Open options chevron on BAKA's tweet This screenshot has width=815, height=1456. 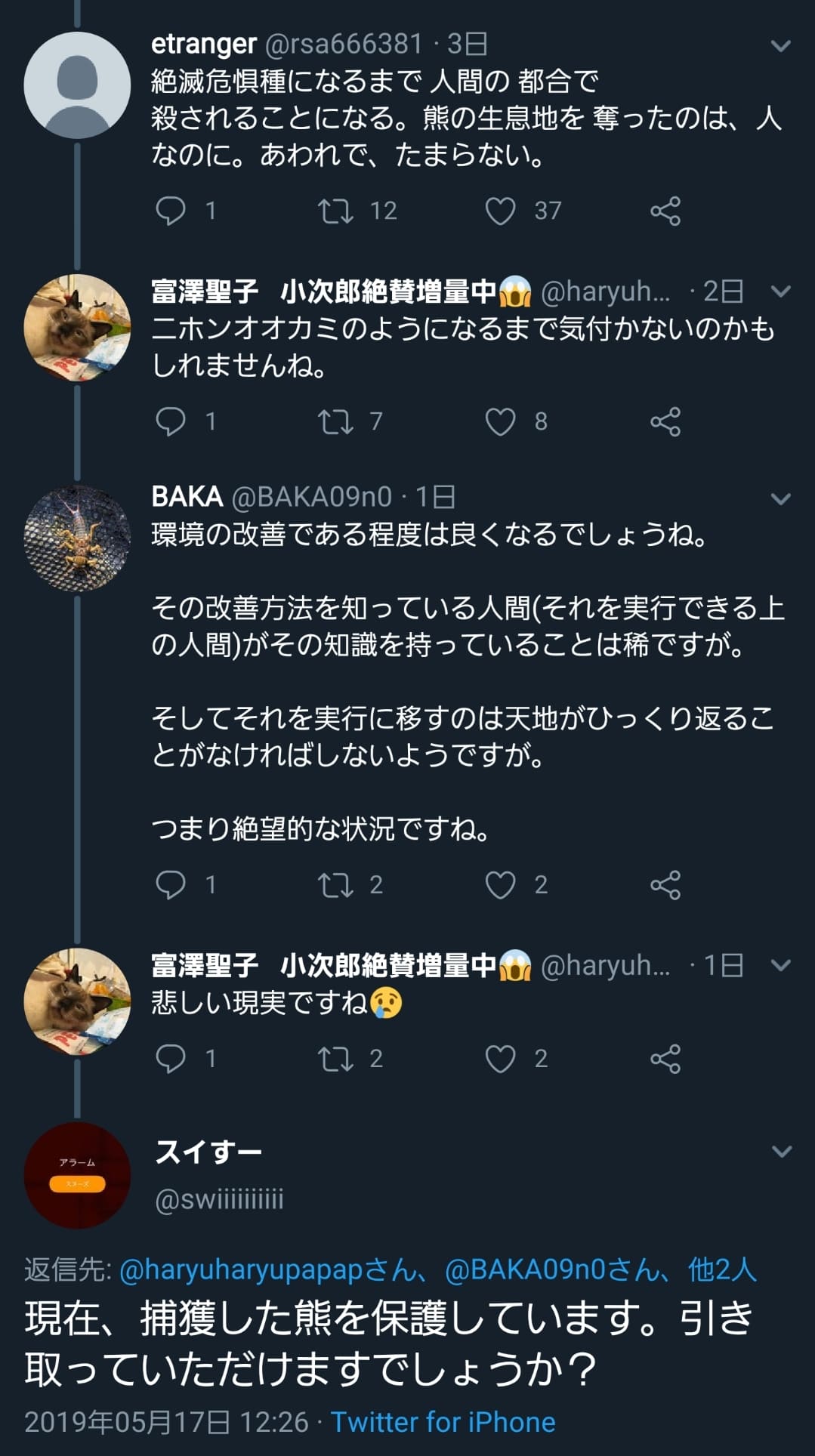pos(780,498)
